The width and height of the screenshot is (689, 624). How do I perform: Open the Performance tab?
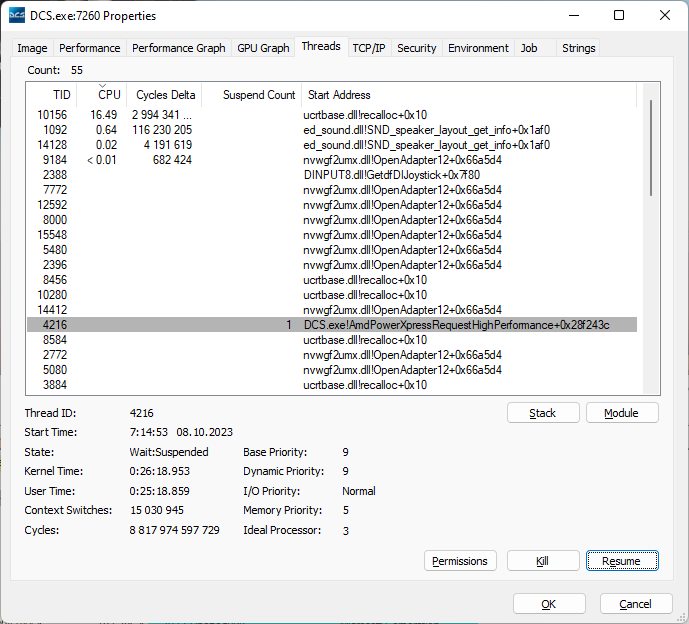(90, 48)
